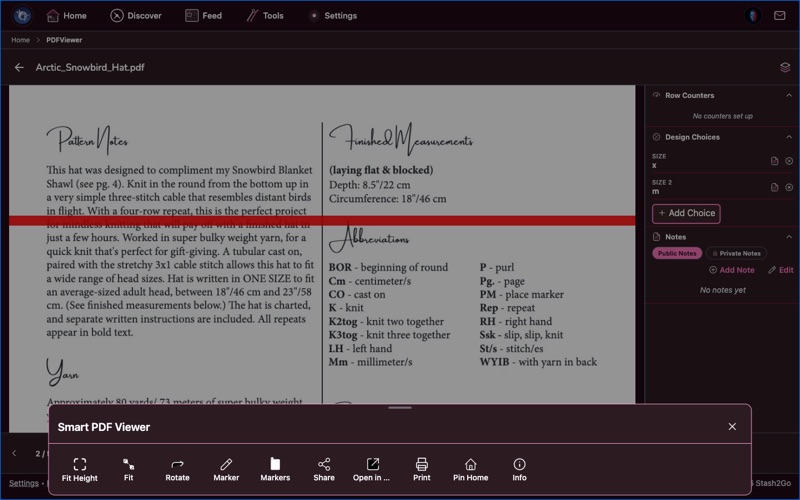Click the Settings link in footer
This screenshot has width=800, height=500.
(x=23, y=483)
